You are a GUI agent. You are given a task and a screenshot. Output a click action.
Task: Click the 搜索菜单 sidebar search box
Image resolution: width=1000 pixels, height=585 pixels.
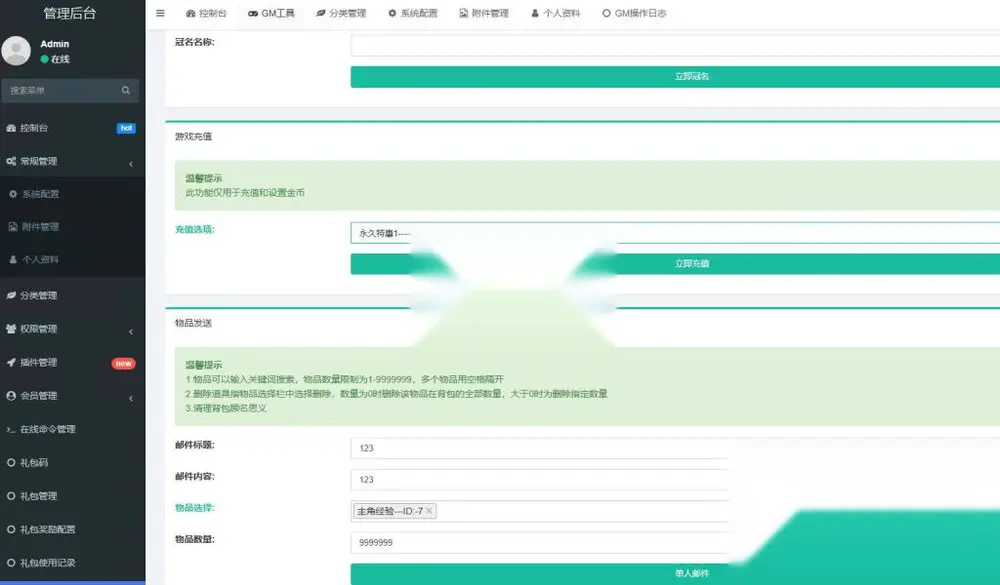click(70, 91)
